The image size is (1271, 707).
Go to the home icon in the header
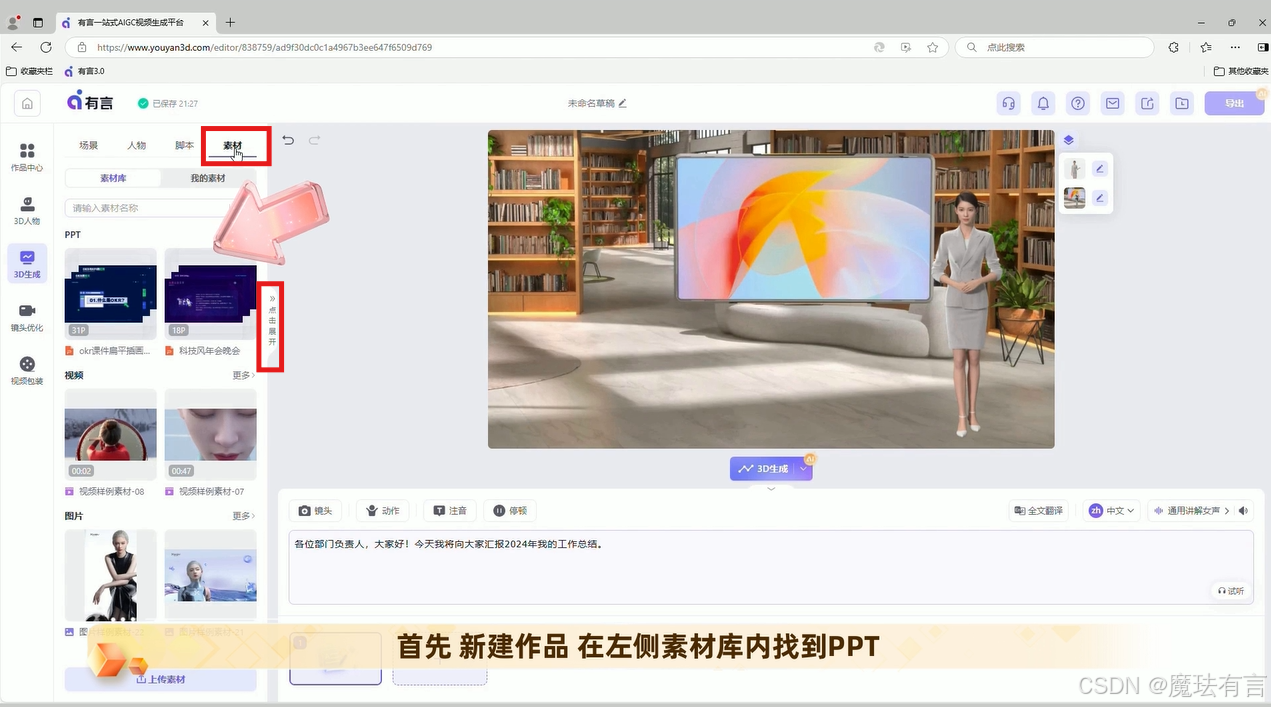(27, 103)
